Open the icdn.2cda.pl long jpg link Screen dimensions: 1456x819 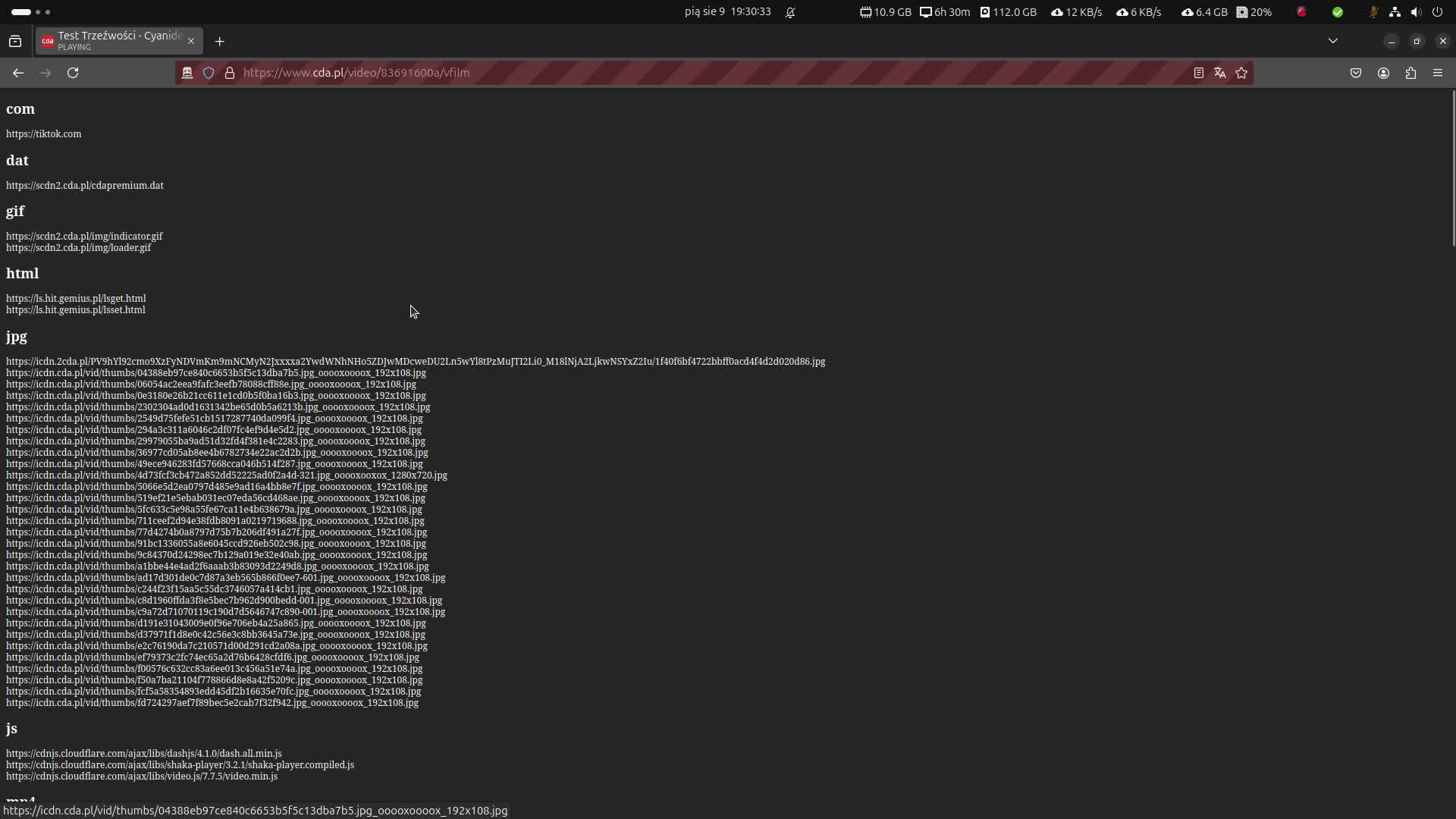[416, 362]
